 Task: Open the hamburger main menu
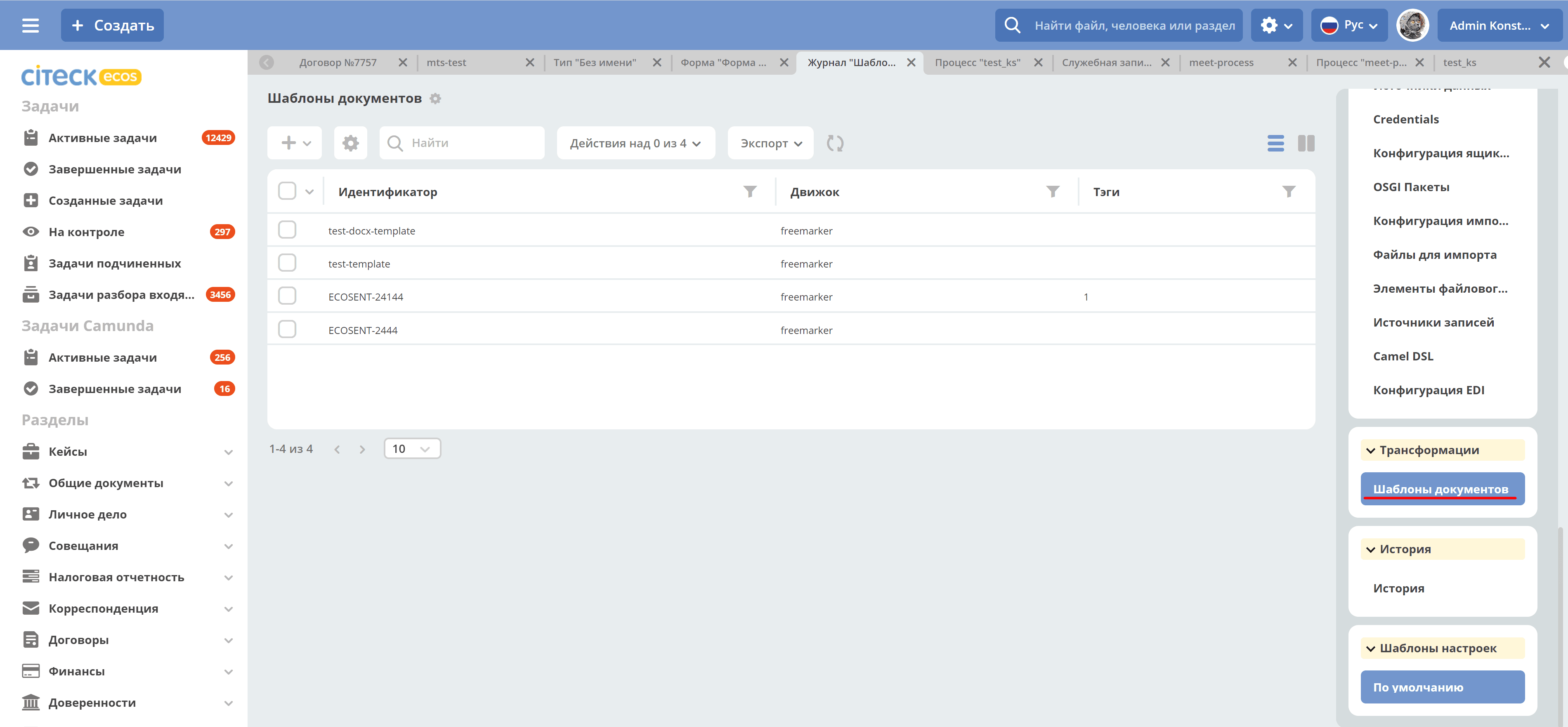click(31, 26)
